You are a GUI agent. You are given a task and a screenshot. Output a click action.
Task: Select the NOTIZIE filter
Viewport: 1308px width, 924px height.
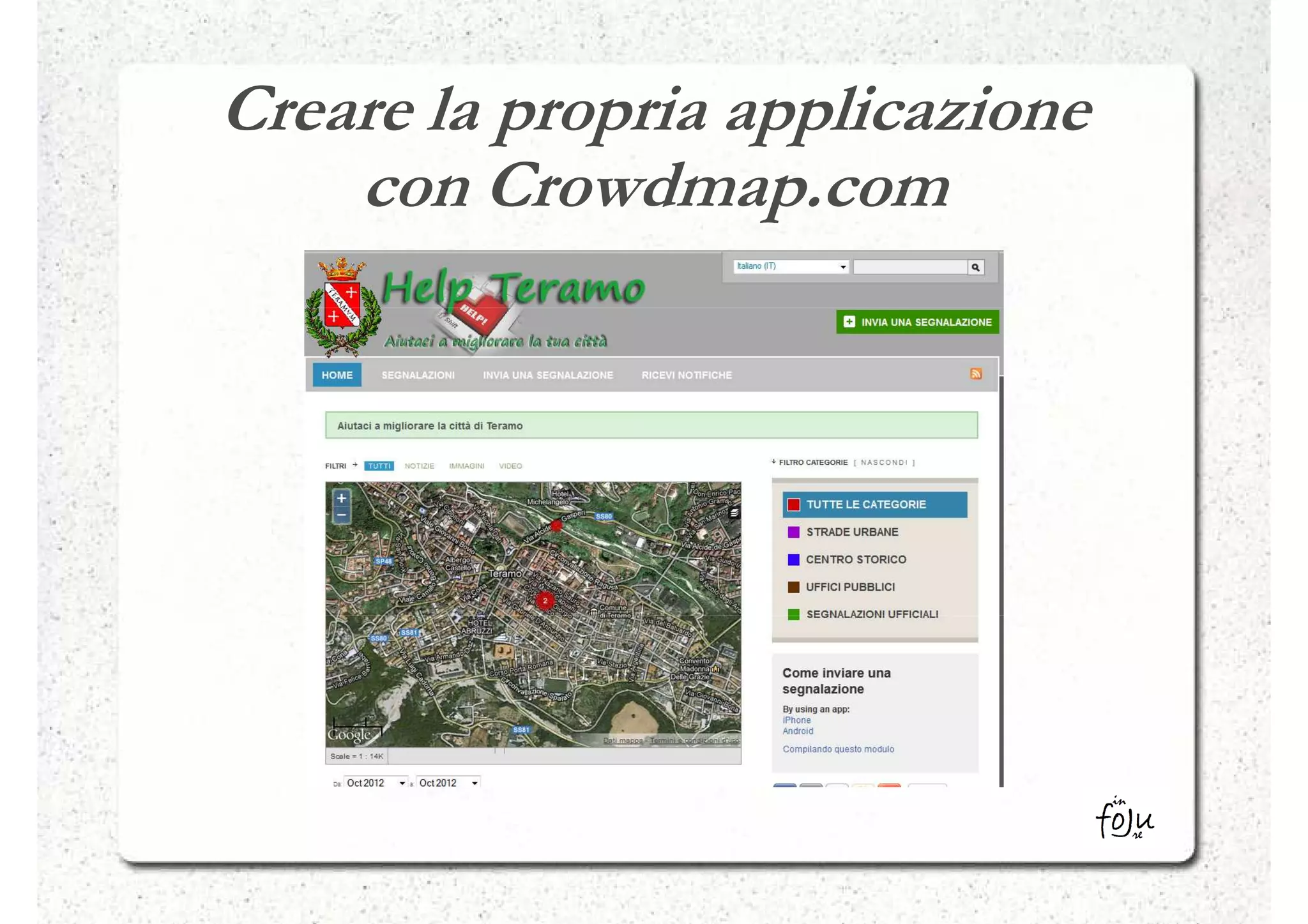pos(420,466)
